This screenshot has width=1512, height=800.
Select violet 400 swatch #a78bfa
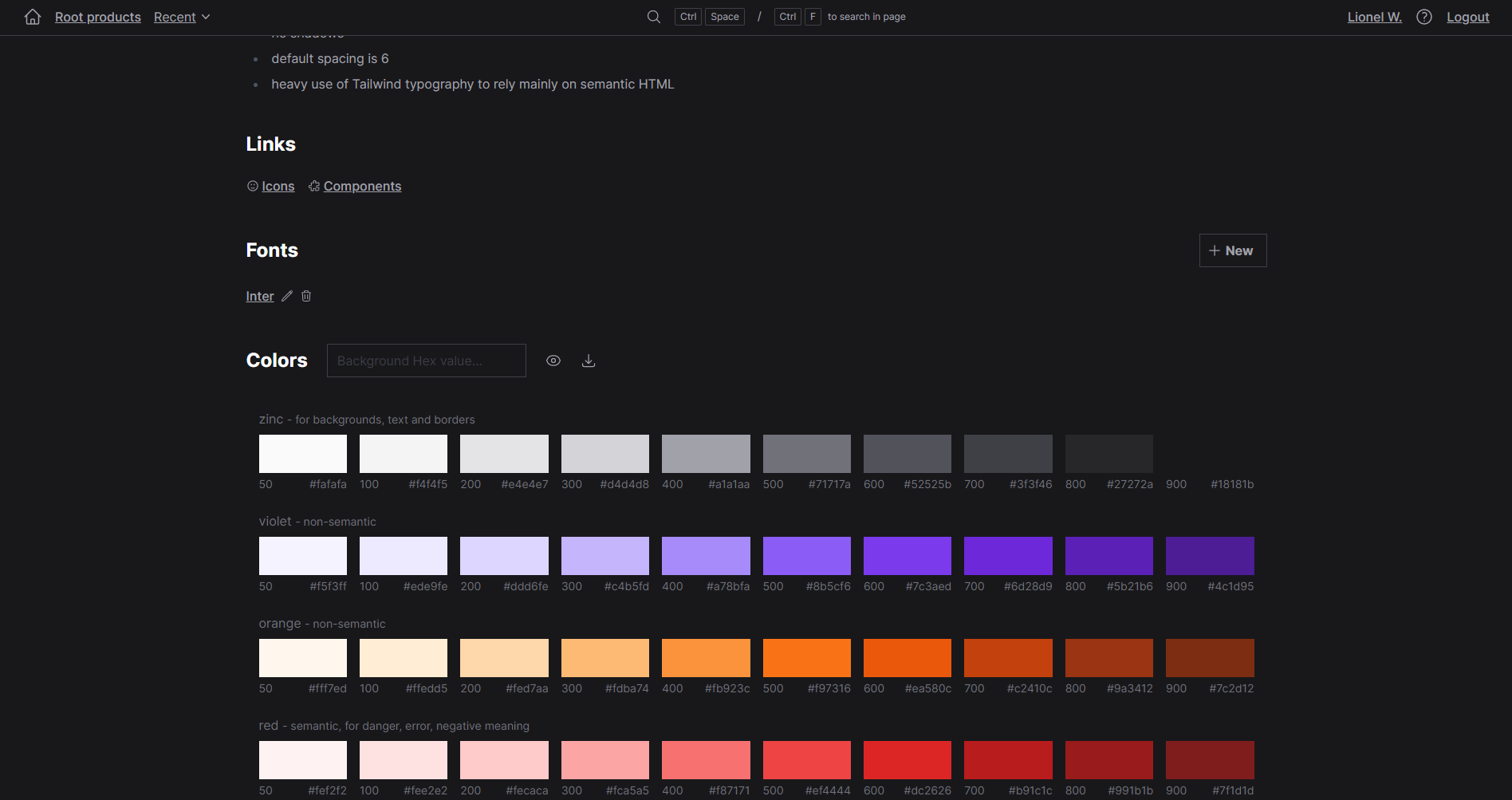[706, 556]
